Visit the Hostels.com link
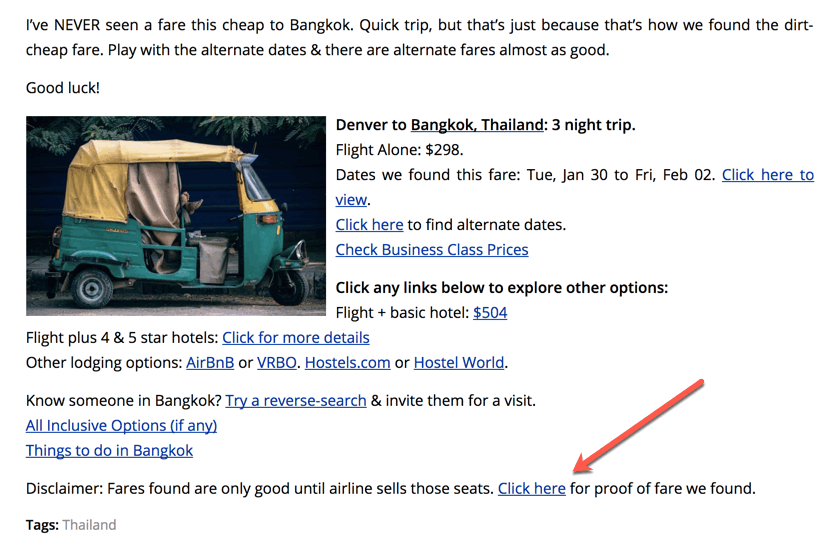The width and height of the screenshot is (829, 544). [347, 363]
